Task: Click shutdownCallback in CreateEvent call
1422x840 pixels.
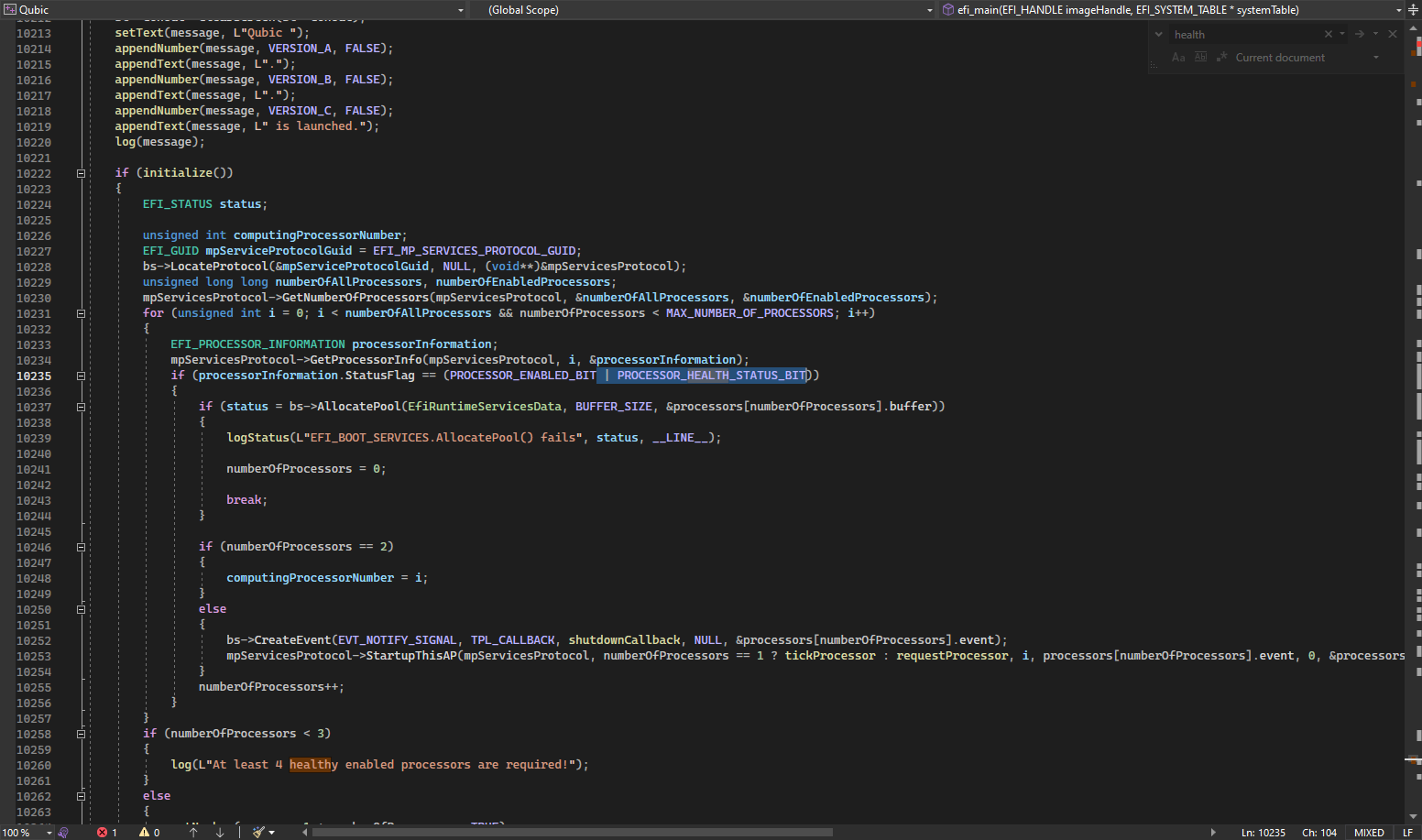Action: [x=624, y=640]
